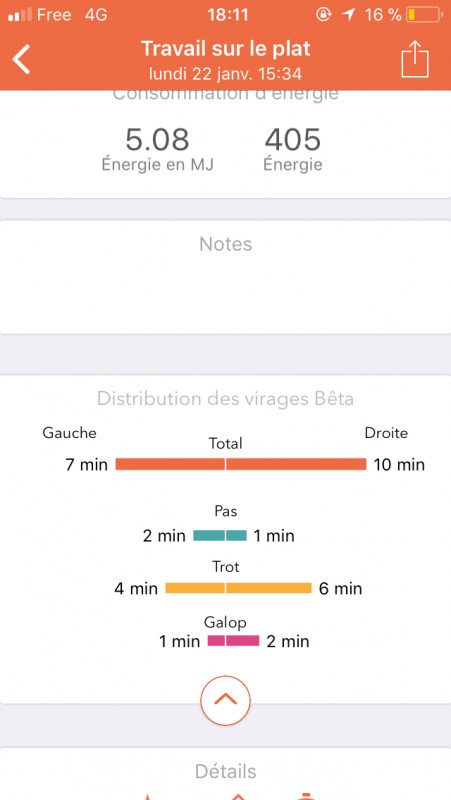Collapse section with the round chevron-up button
This screenshot has height=800, width=451.
pyautogui.click(x=226, y=701)
